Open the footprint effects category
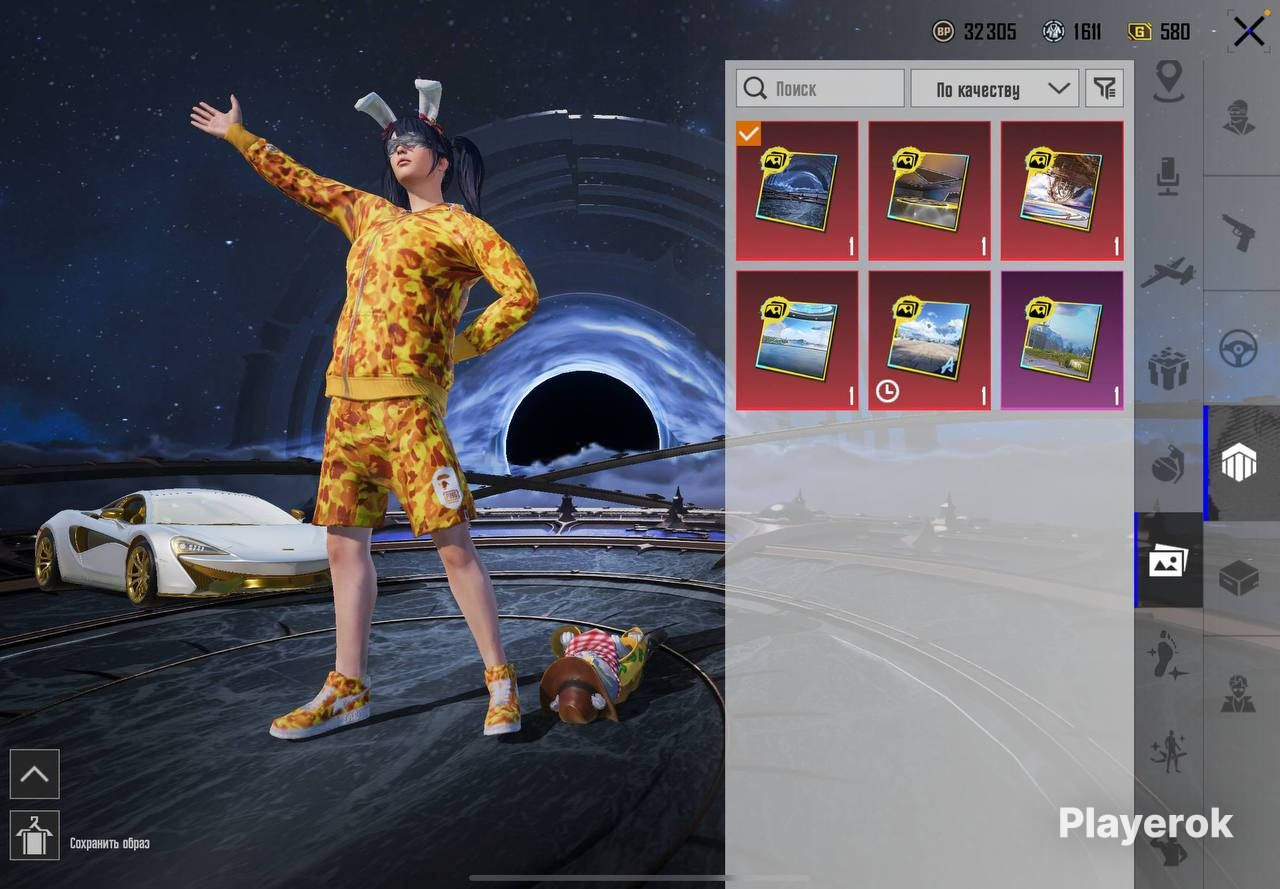 (x=1168, y=656)
